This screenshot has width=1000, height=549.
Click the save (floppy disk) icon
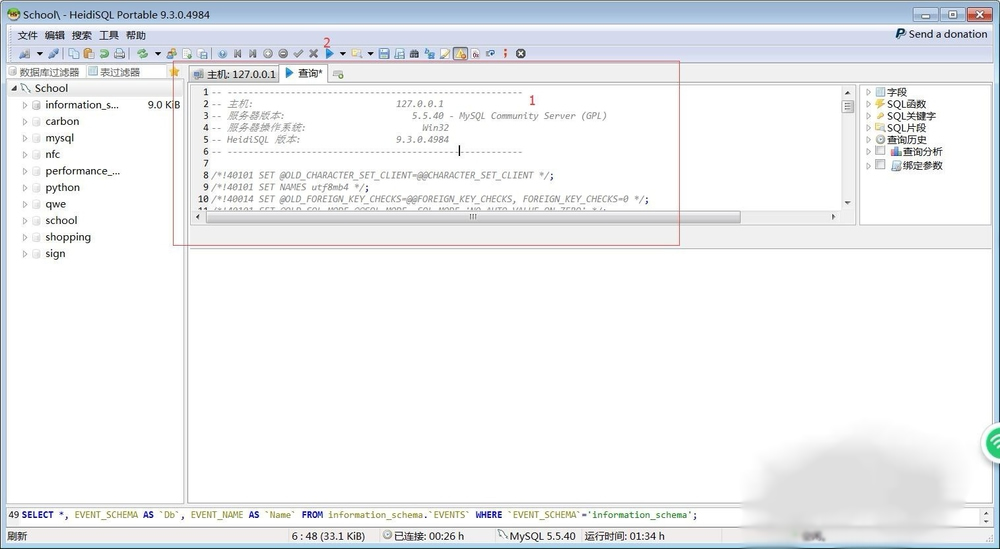[385, 53]
